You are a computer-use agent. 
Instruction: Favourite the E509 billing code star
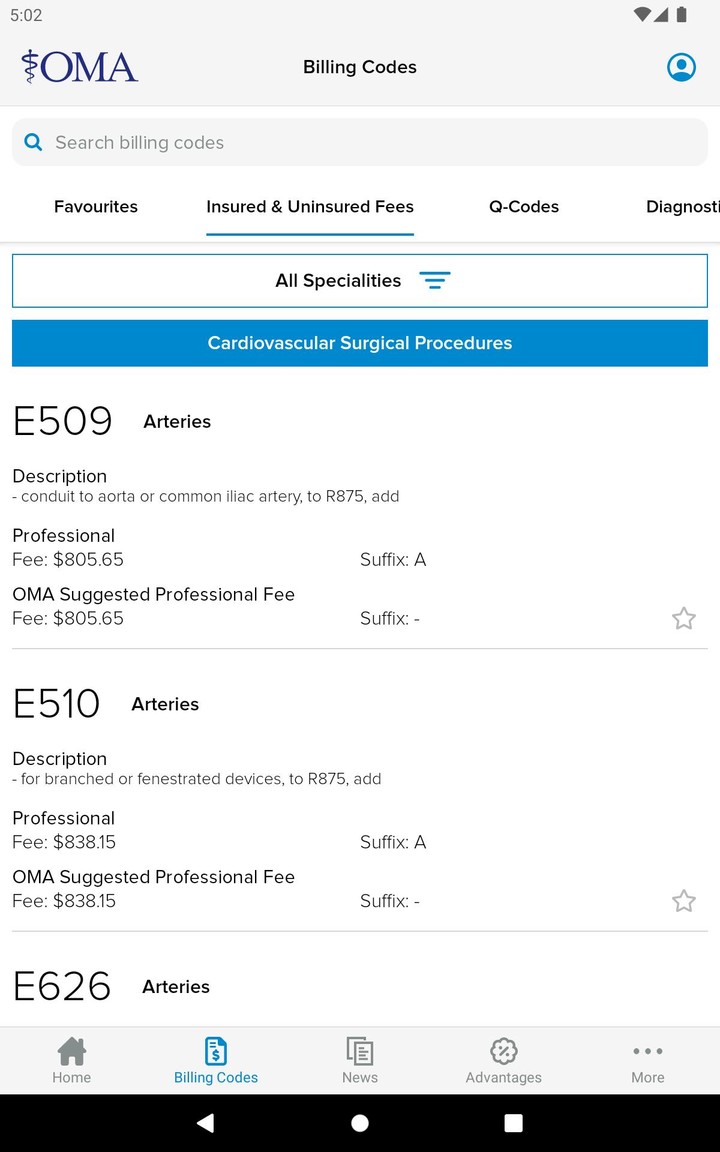coord(683,618)
